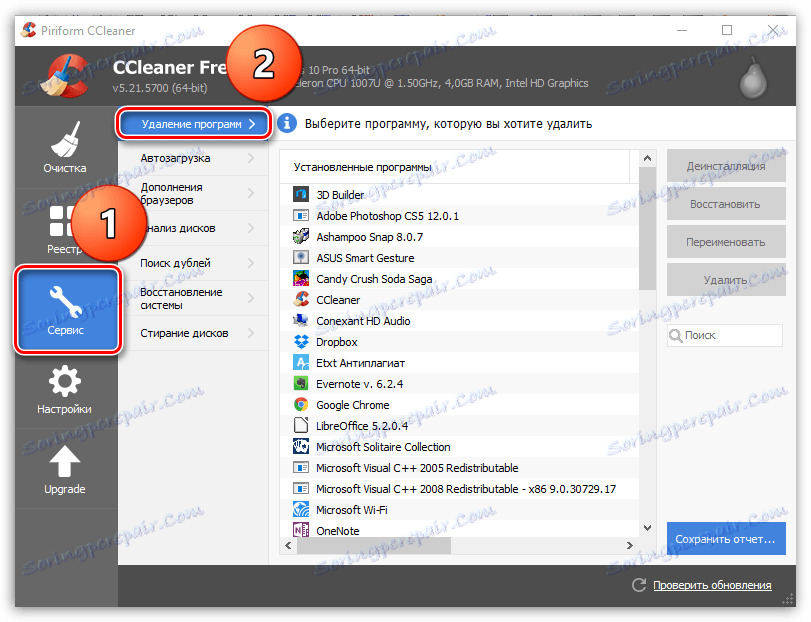Click Сохранить отчет button
The height and width of the screenshot is (622, 811).
click(x=726, y=539)
